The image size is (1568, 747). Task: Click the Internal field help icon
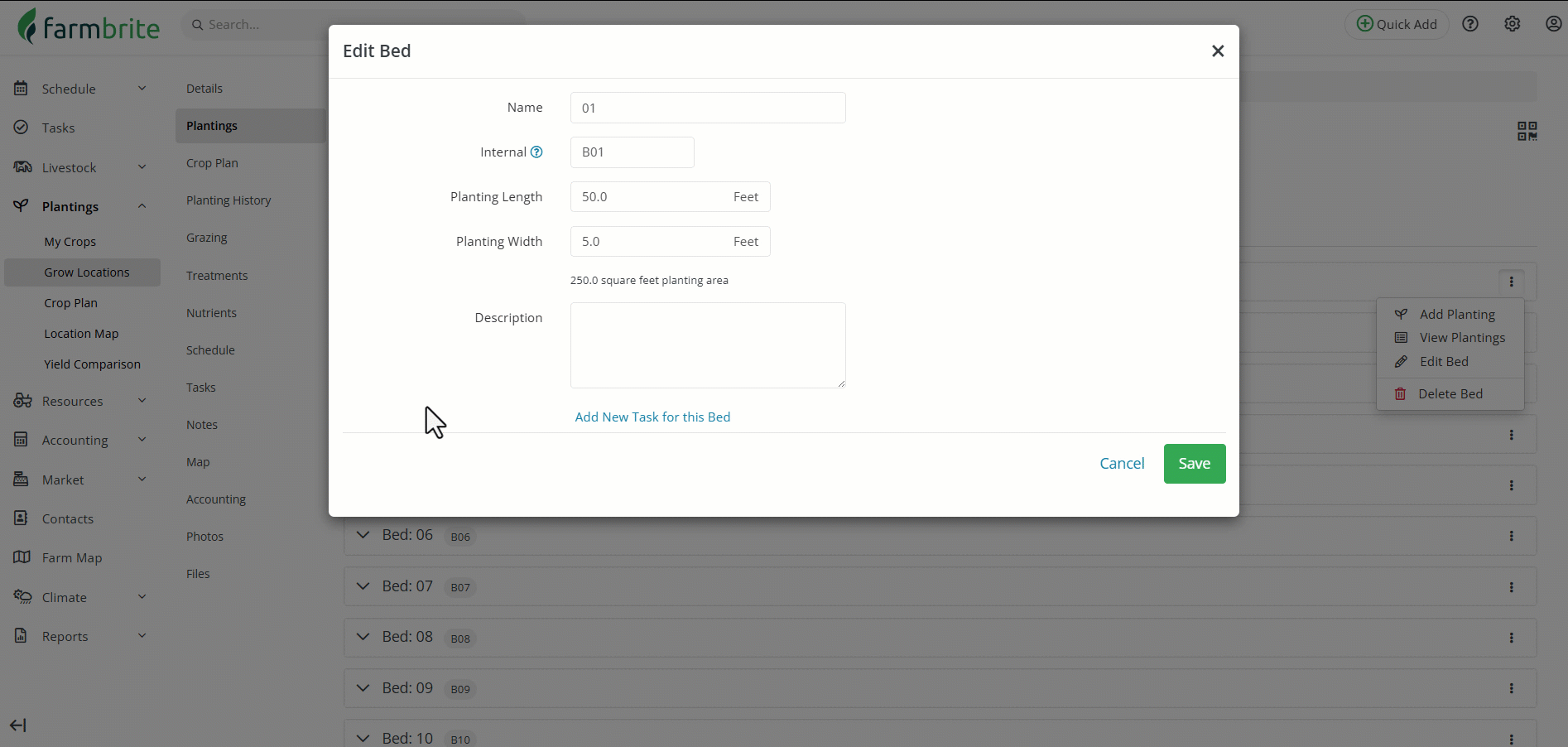click(536, 152)
